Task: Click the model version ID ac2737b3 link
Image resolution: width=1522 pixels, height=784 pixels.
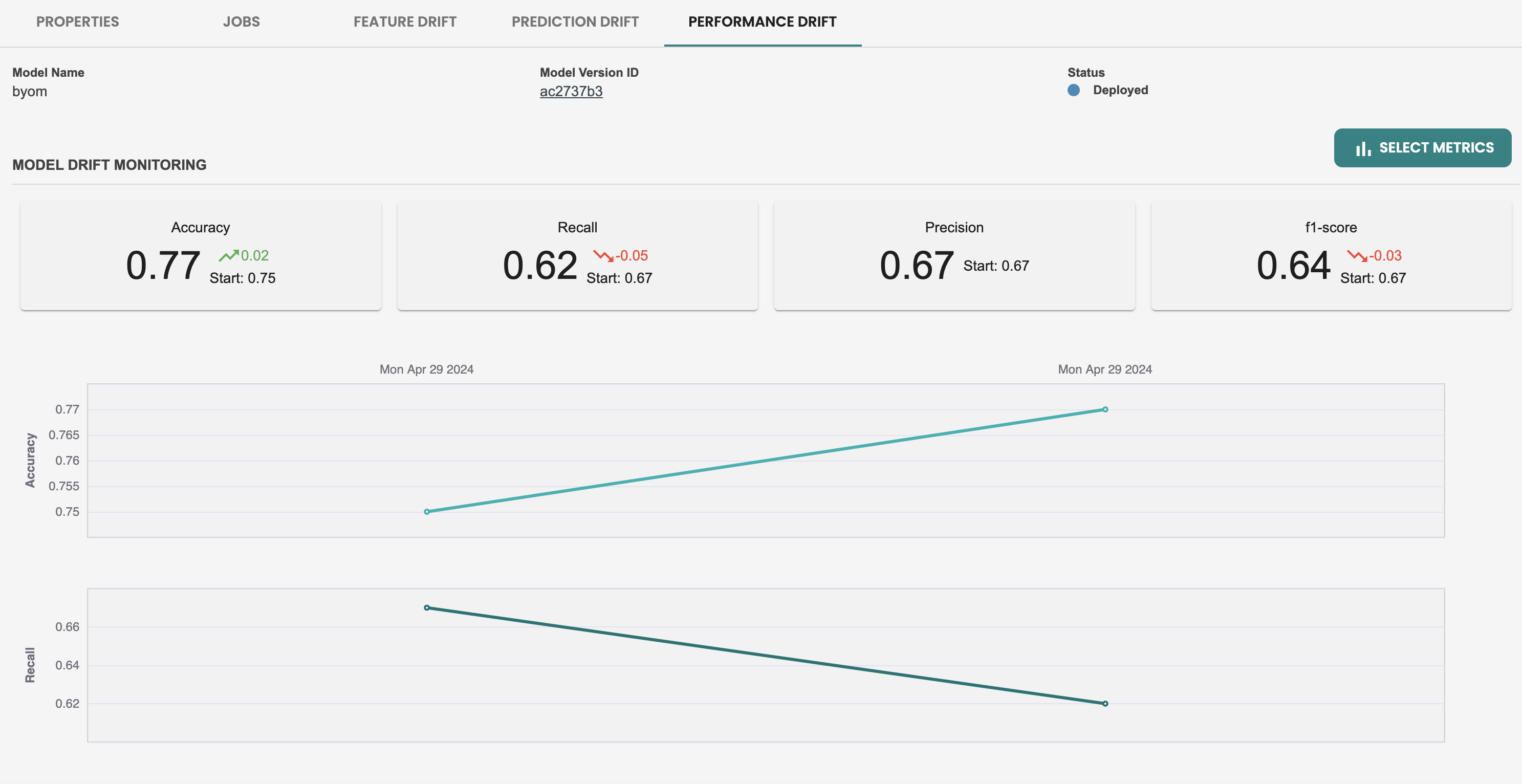Action: pyautogui.click(x=571, y=91)
